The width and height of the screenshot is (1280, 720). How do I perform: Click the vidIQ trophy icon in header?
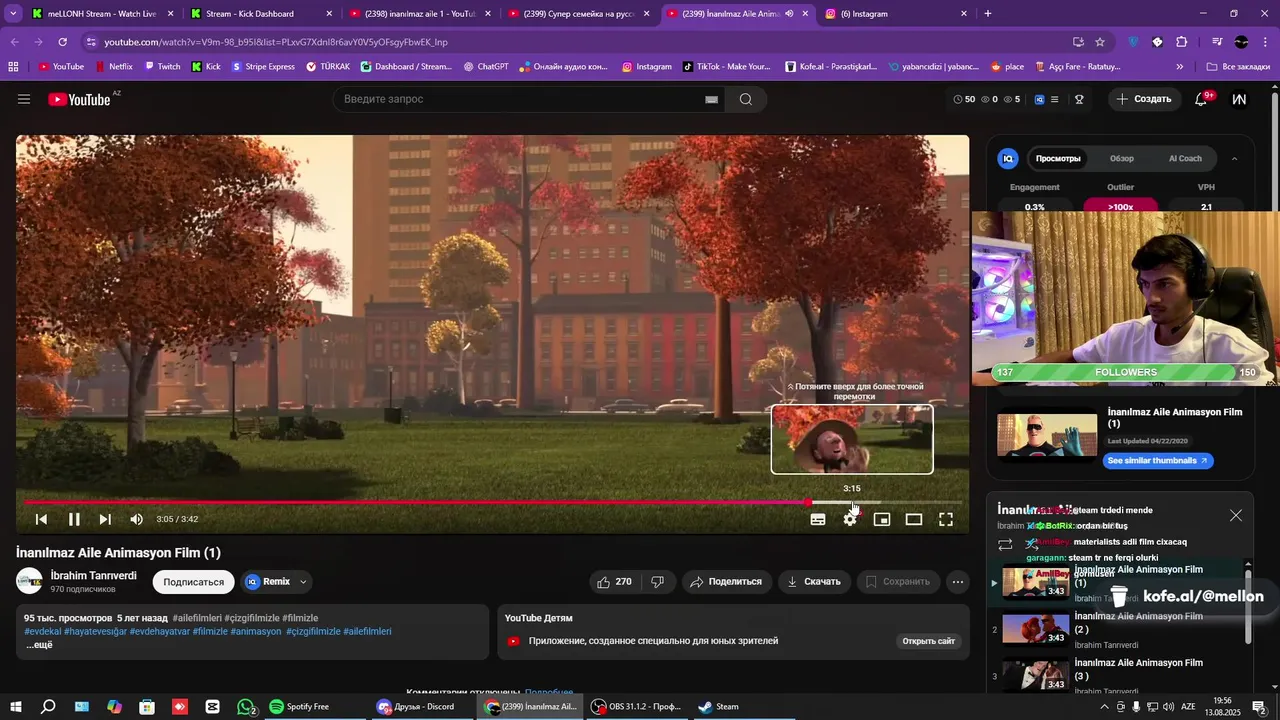click(1080, 99)
